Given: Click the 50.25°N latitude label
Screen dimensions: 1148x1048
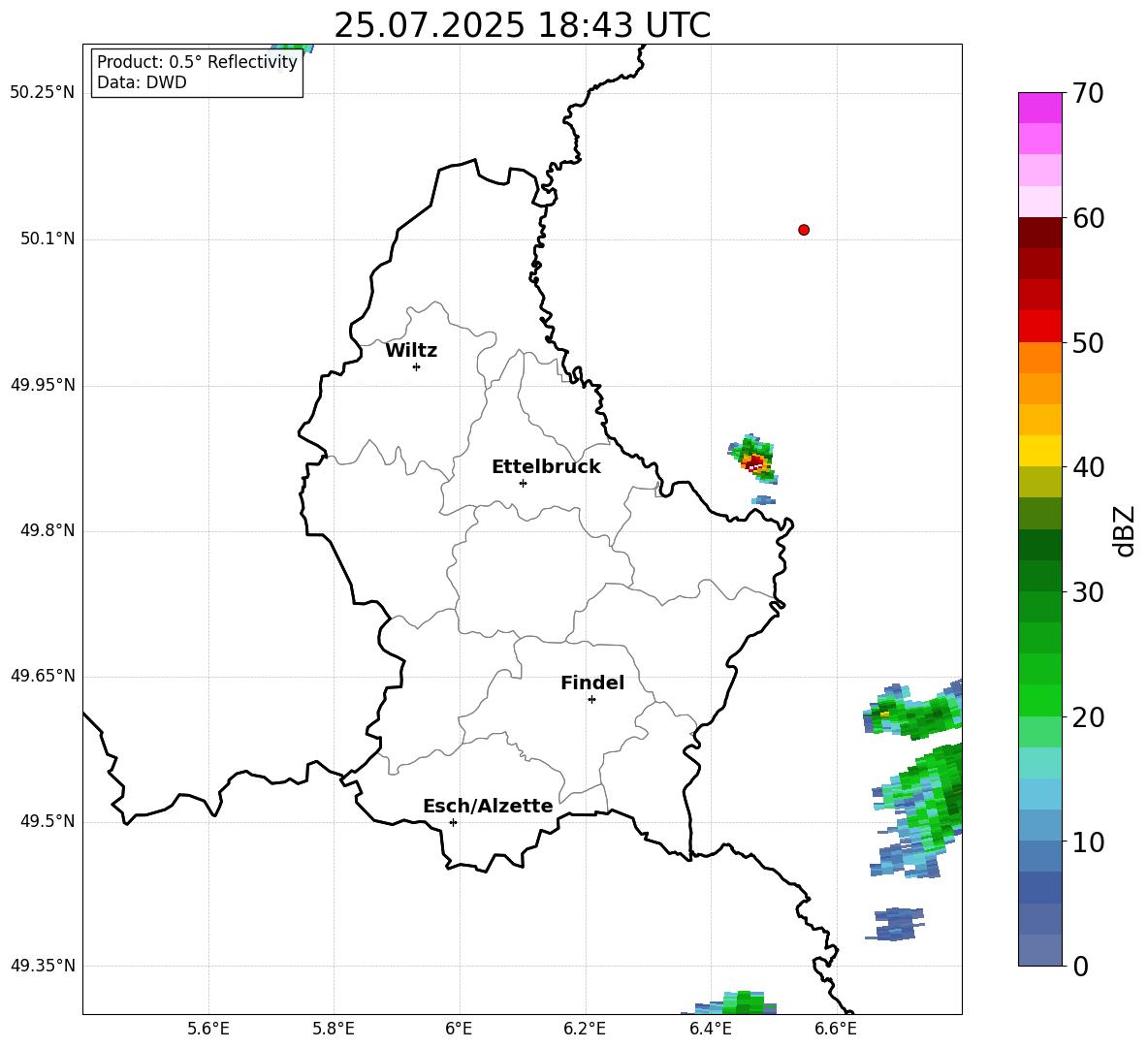Looking at the screenshot, I should [x=43, y=93].
